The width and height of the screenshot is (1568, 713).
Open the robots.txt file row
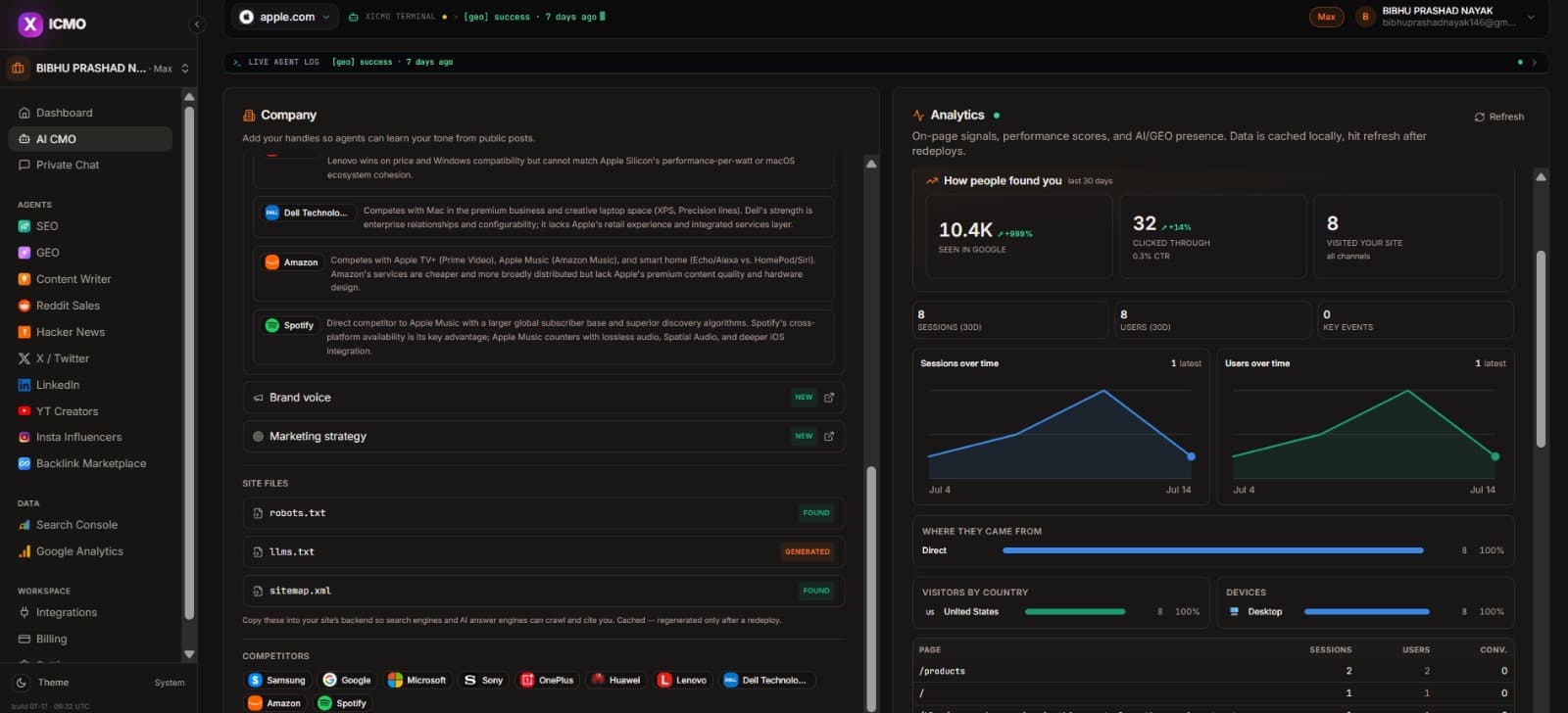coord(544,513)
